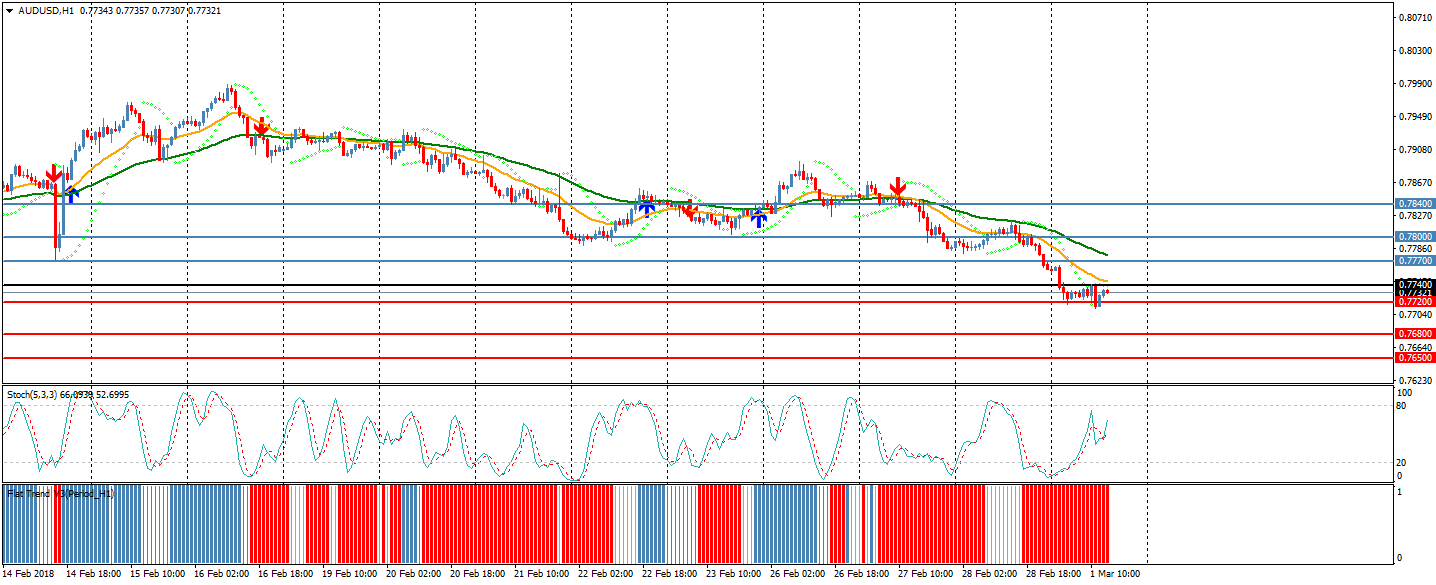Click the blue up arrow near 26 Feb

[x=759, y=218]
